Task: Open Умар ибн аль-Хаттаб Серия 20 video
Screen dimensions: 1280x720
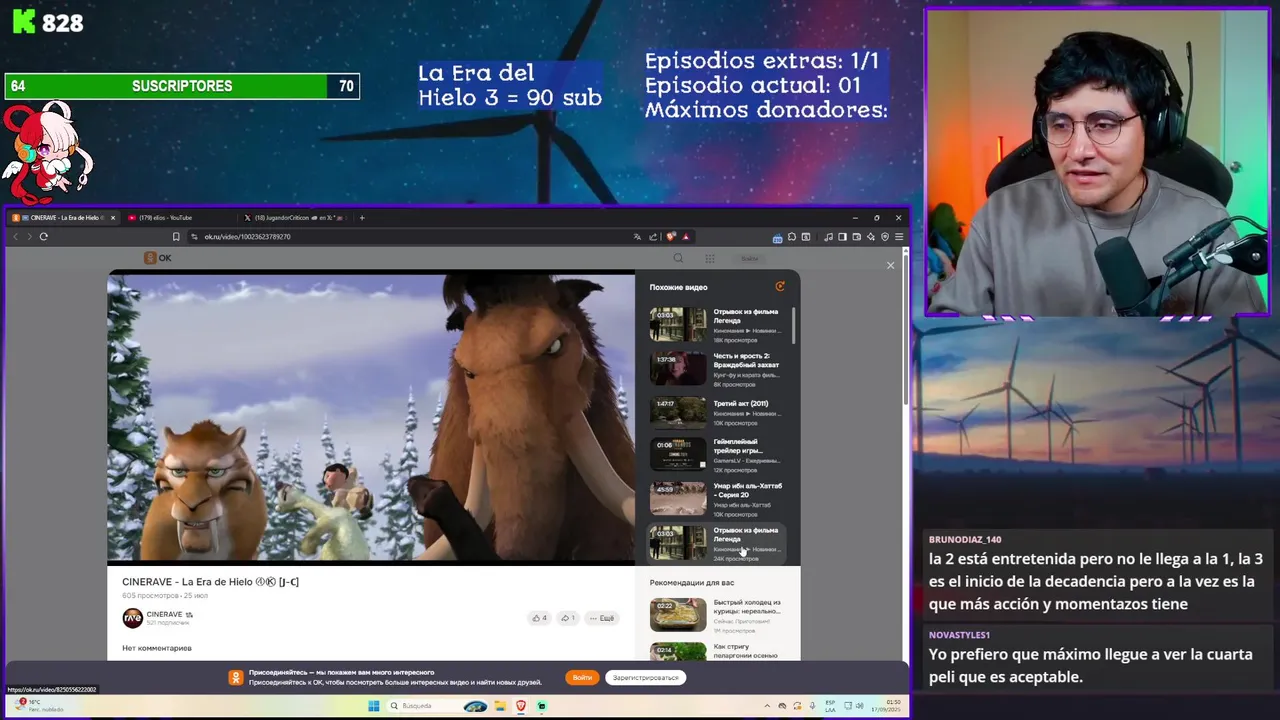Action: pos(678,498)
